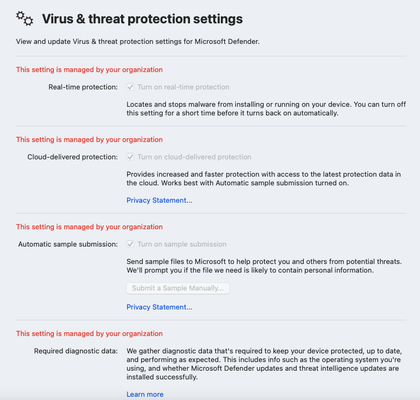The height and width of the screenshot is (400, 420).
Task: Toggle the sample submission checkbox
Action: 130,244
